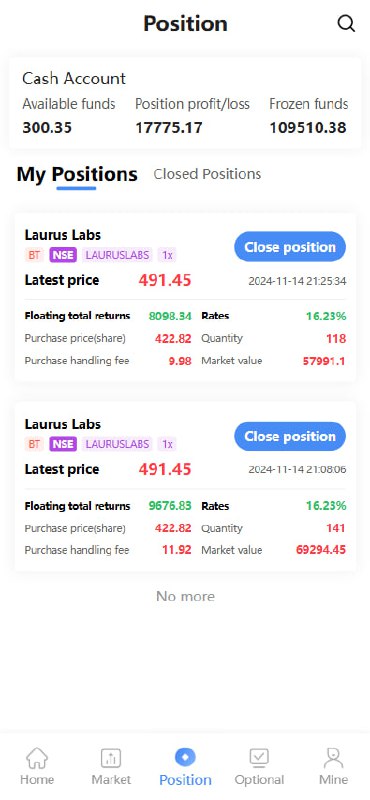370x800 pixels.
Task: Open Mine profile icon
Action: (x=333, y=758)
